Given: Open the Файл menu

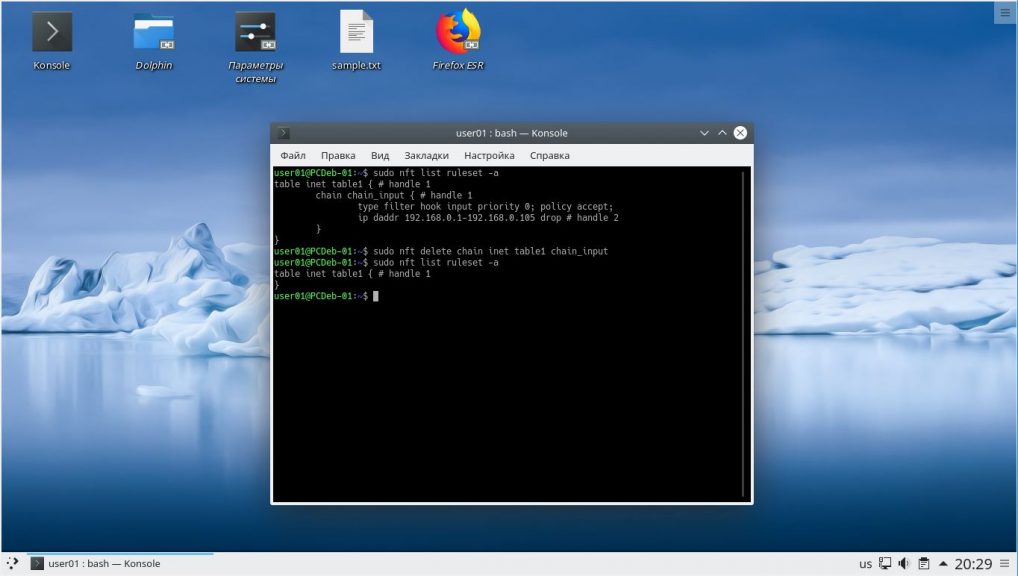Looking at the screenshot, I should click(x=293, y=155).
